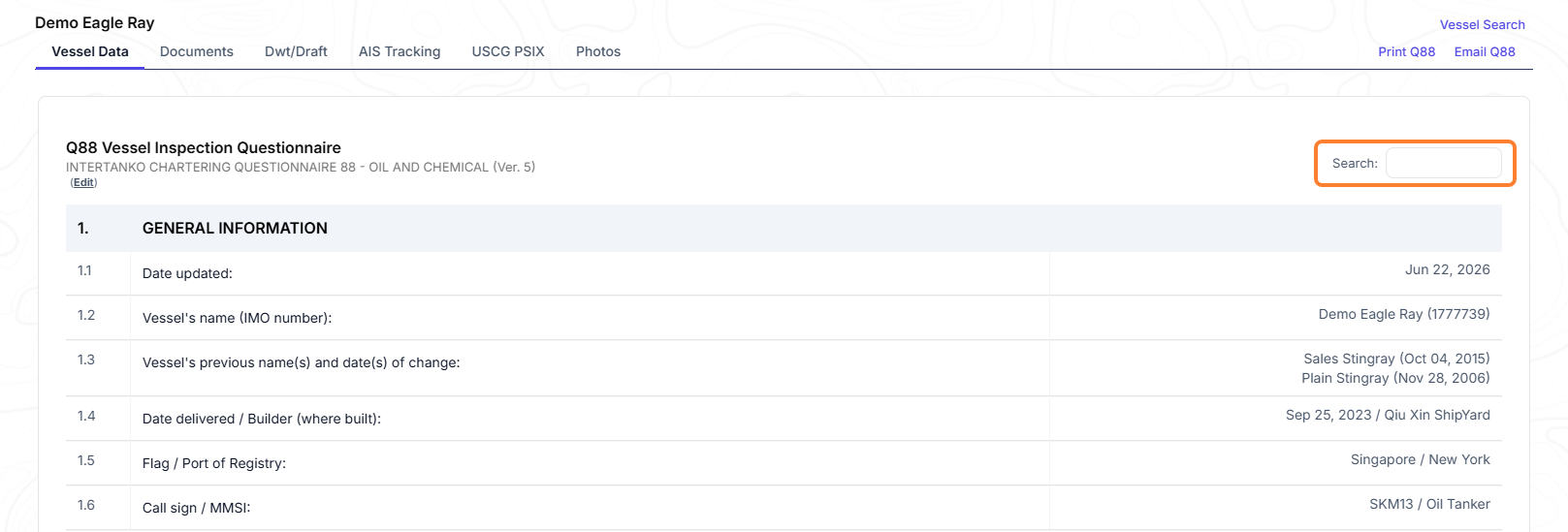View the Photos tab
Screen dimensions: 1568x532
click(x=598, y=51)
